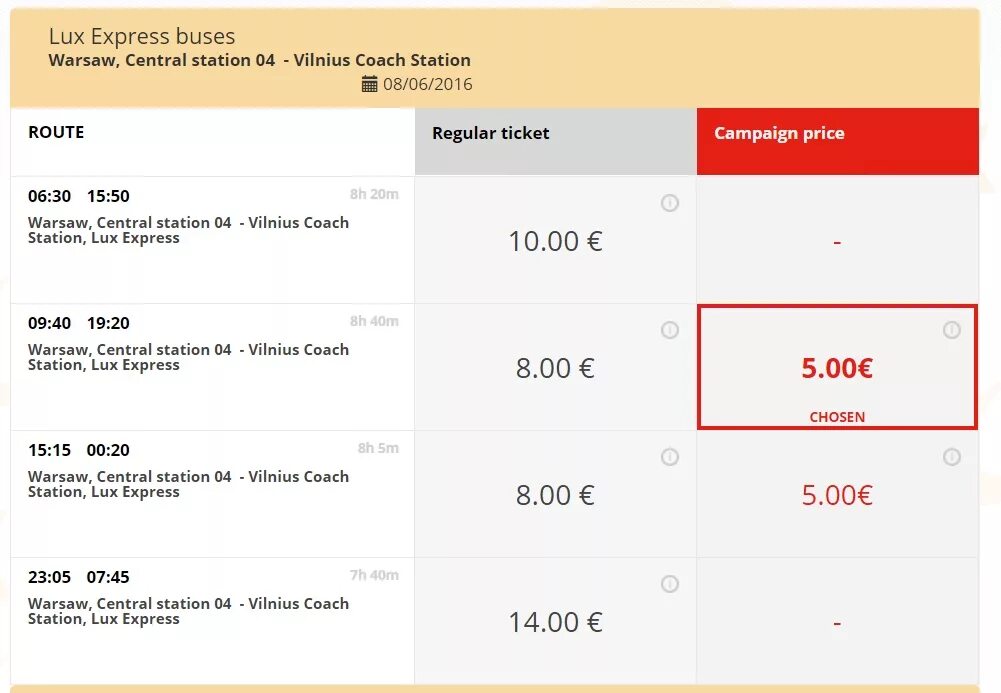Click info icon for 10.00 € regular ticket
Image resolution: width=1001 pixels, height=693 pixels.
670,203
